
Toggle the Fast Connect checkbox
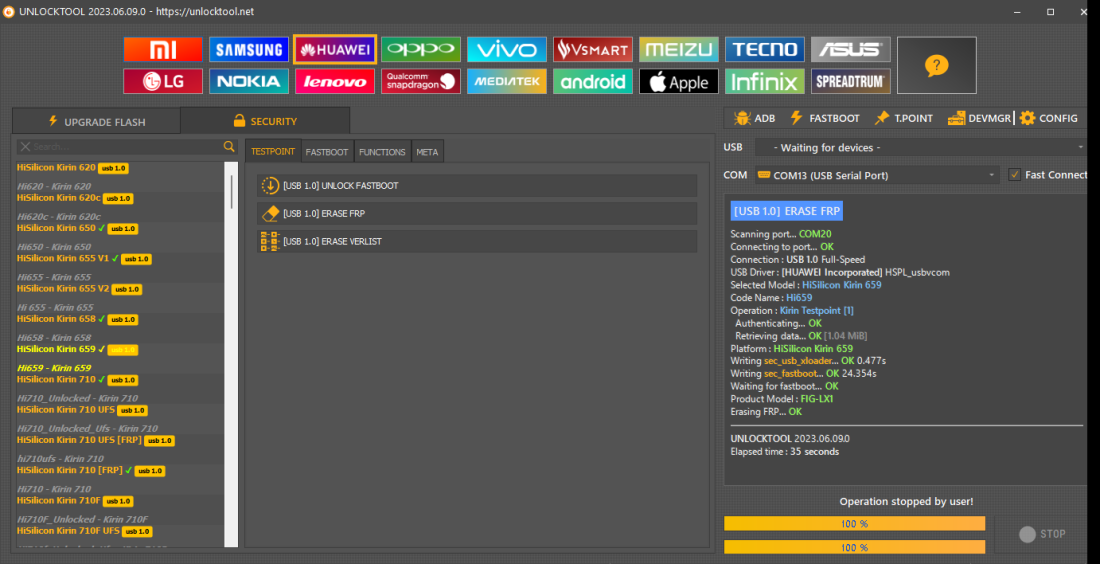1014,175
